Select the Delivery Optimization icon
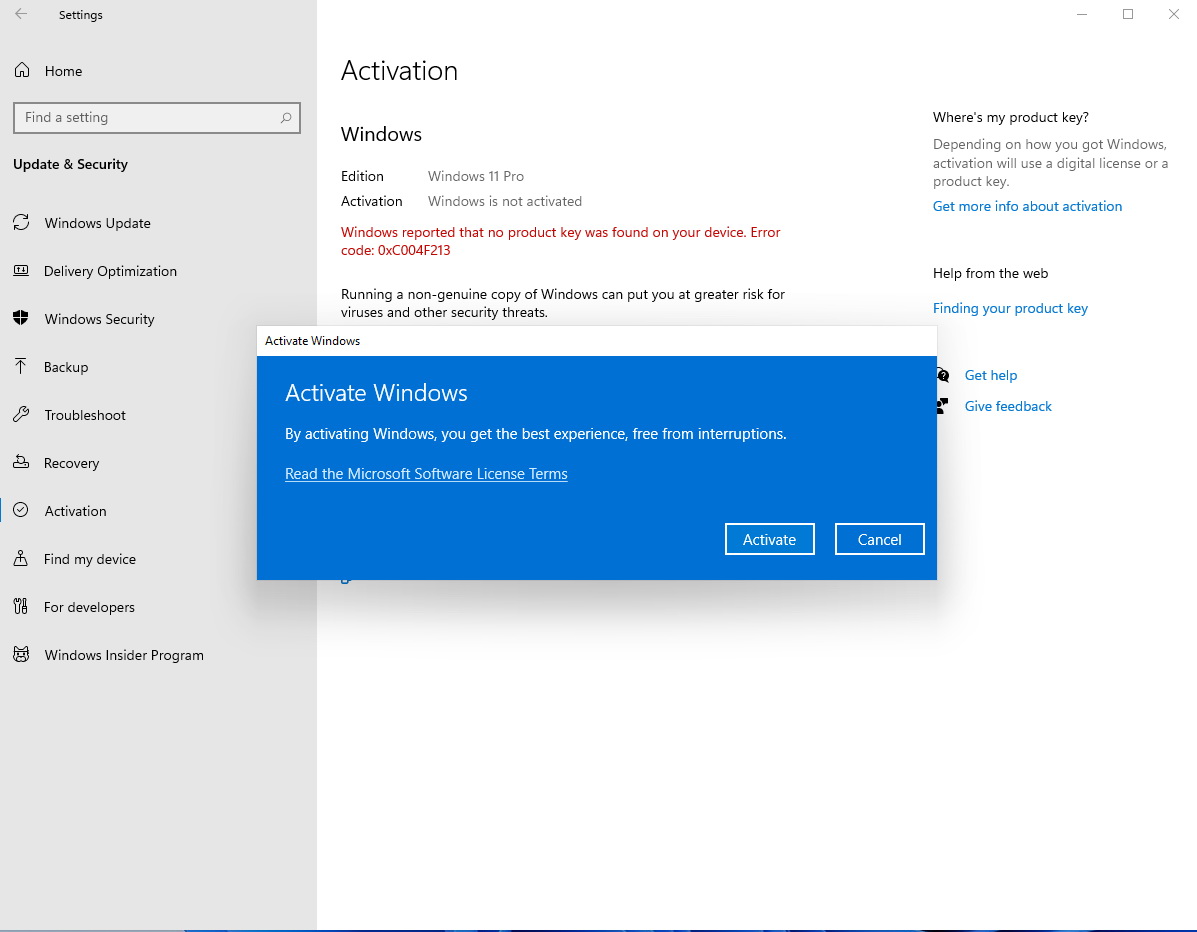 (x=21, y=271)
